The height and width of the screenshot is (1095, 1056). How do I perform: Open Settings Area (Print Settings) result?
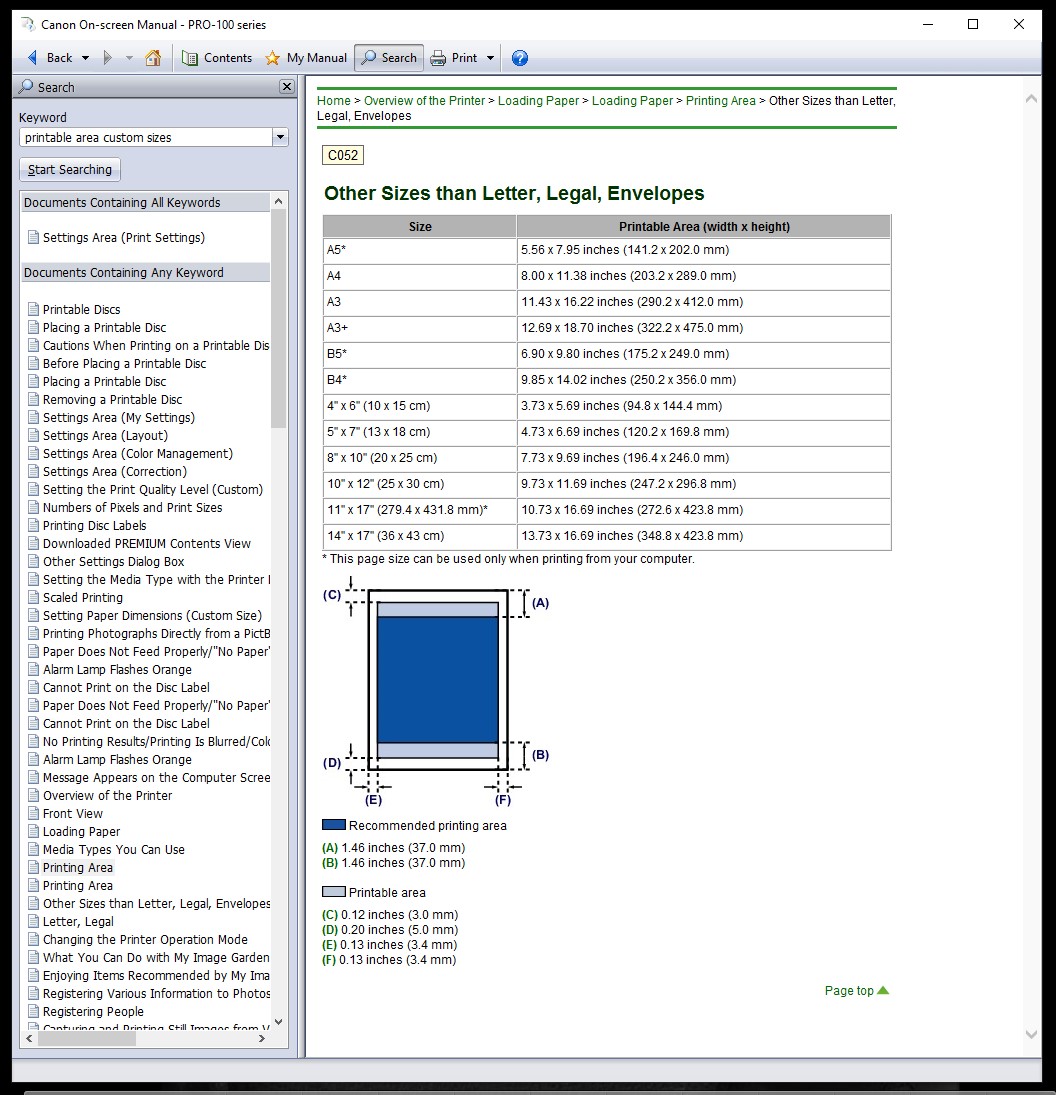click(x=123, y=238)
